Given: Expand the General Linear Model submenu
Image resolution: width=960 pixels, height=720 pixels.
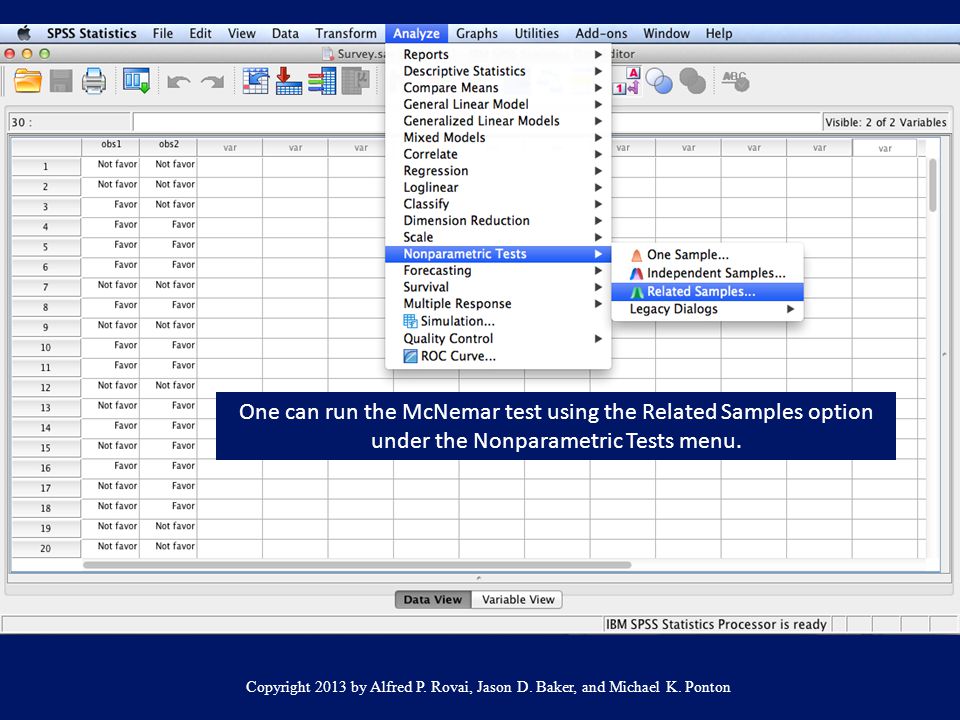Looking at the screenshot, I should click(x=498, y=104).
